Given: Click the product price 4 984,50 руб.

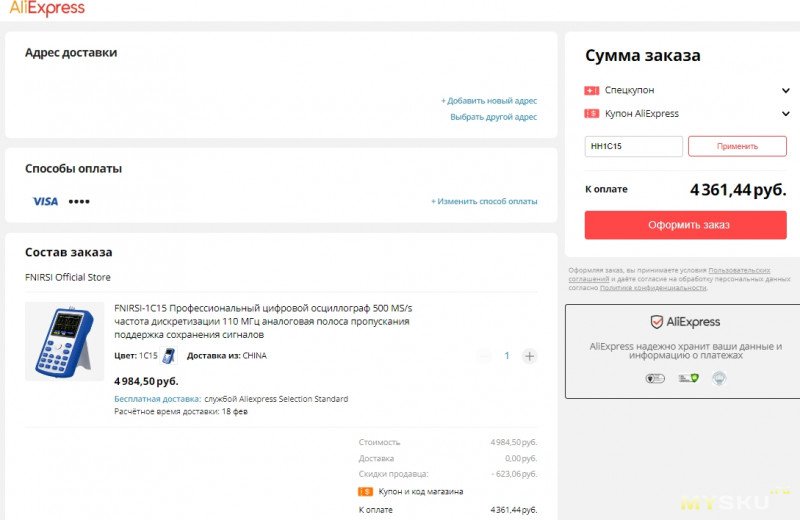Looking at the screenshot, I should 146,381.
